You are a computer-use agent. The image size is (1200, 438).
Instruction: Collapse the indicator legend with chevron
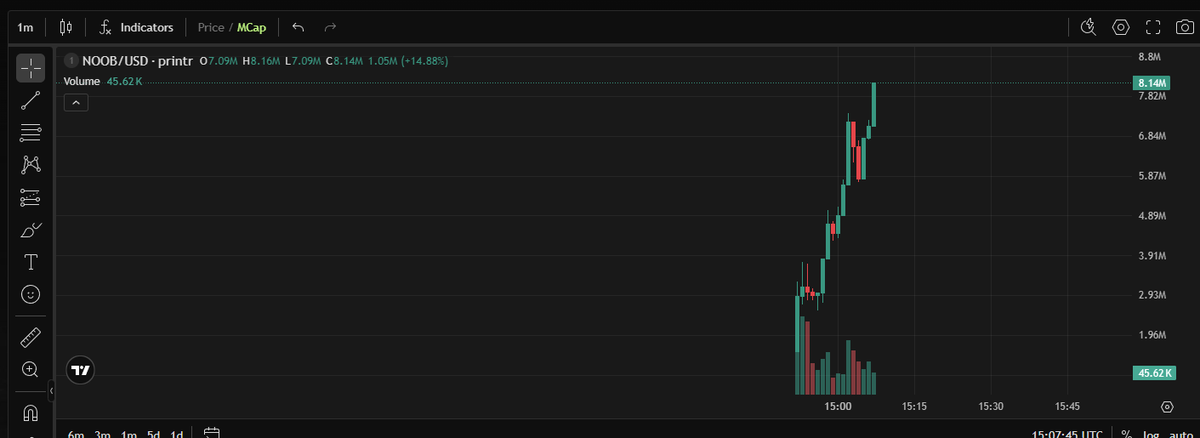click(77, 102)
